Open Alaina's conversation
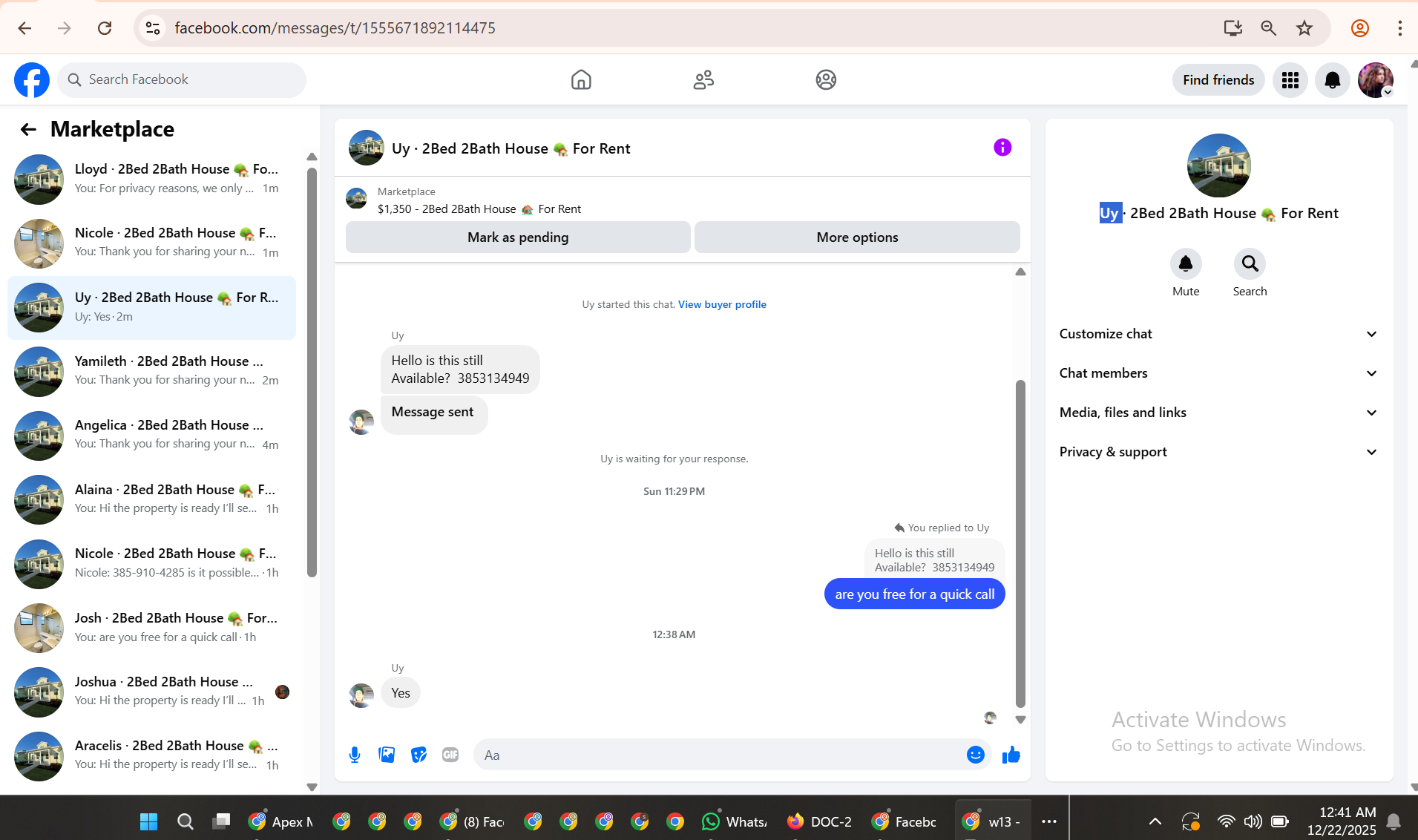The image size is (1418, 840). click(x=151, y=500)
